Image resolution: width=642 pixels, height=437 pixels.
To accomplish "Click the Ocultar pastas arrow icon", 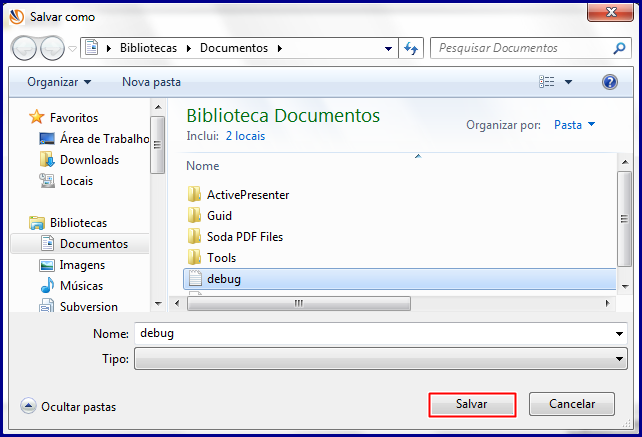I will click(28, 406).
